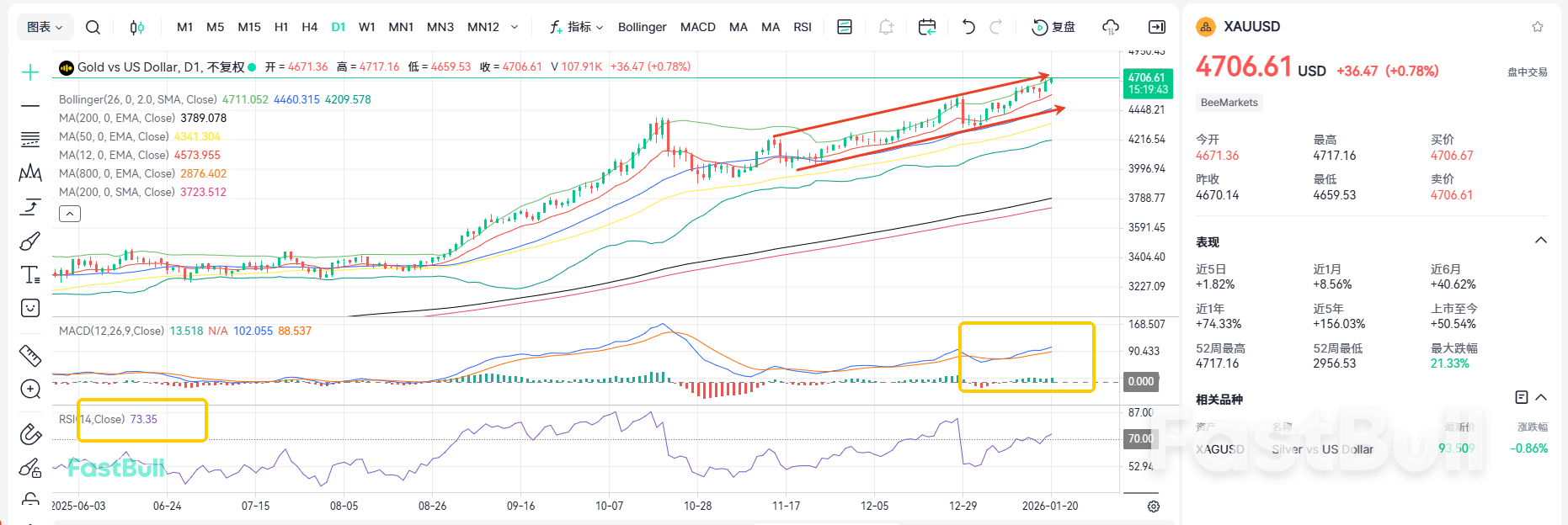Viewport: 1568px width, 525px height.
Task: Switch to the H4 timeframe
Action: pyautogui.click(x=309, y=27)
